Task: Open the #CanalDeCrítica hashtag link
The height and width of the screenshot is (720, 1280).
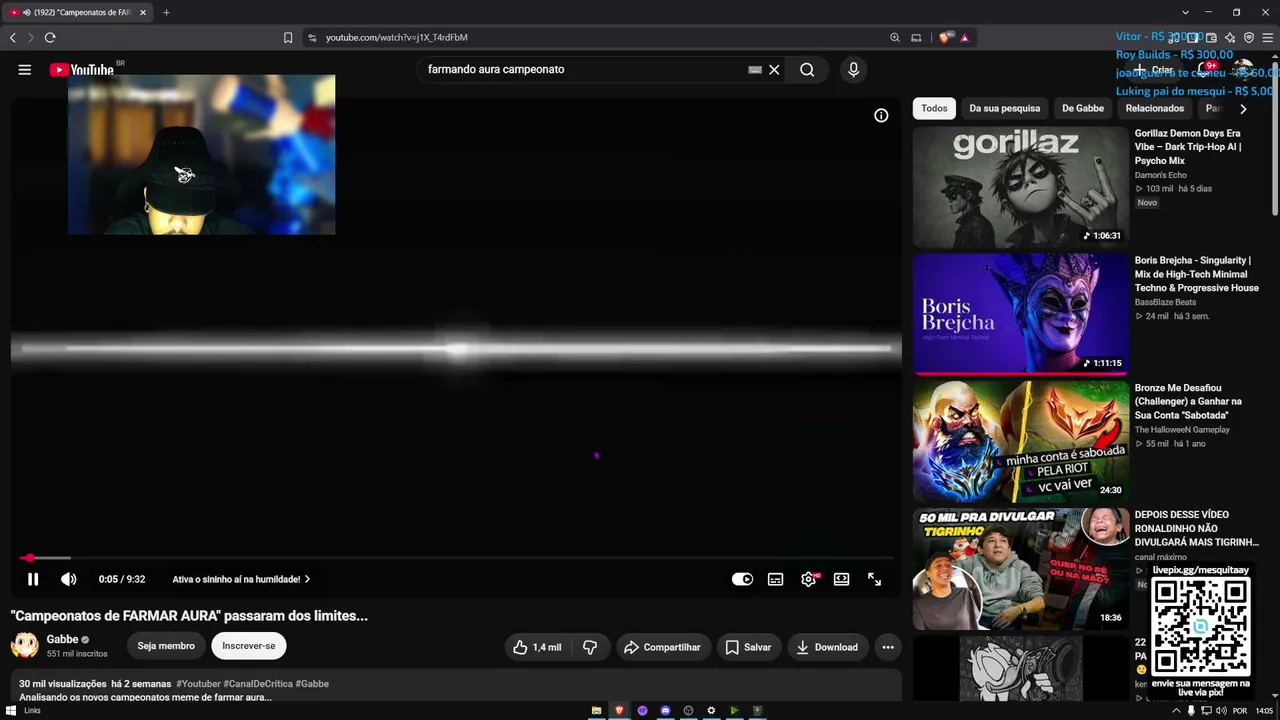Action: [258, 684]
